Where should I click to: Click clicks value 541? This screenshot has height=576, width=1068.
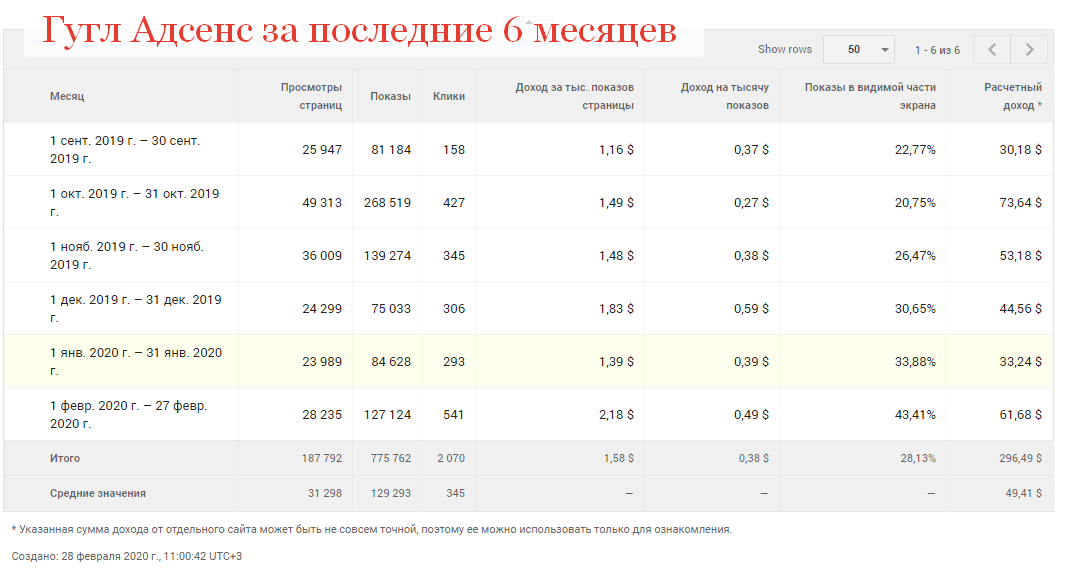pyautogui.click(x=454, y=415)
